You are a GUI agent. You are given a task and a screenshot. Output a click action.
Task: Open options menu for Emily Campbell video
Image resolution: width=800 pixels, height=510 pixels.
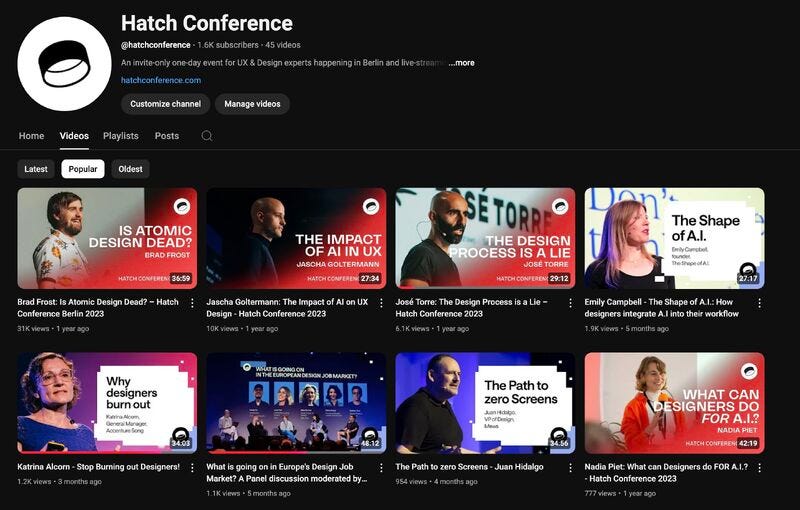[759, 303]
